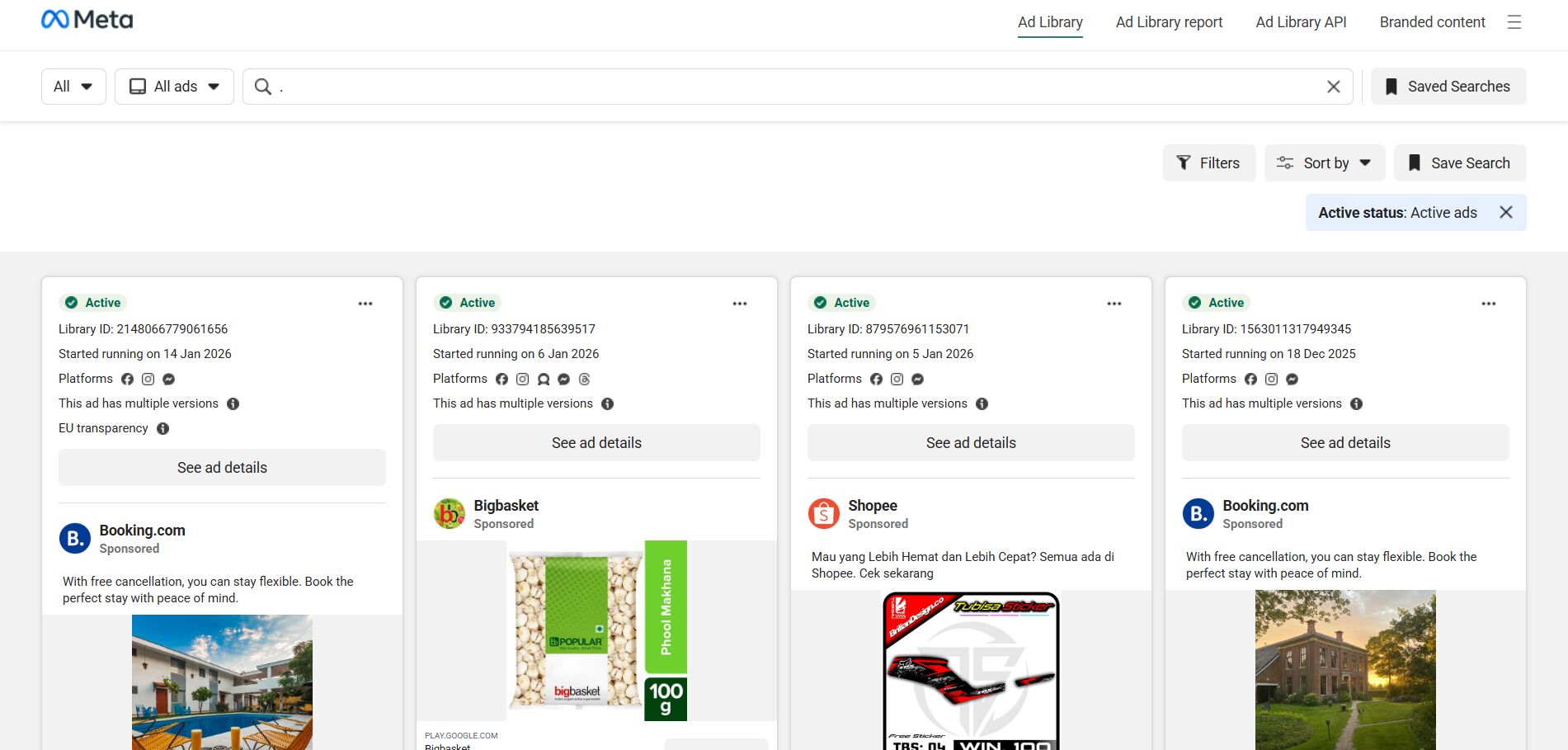
Task: Open options menu for ad 879576961153071
Action: tap(1114, 304)
